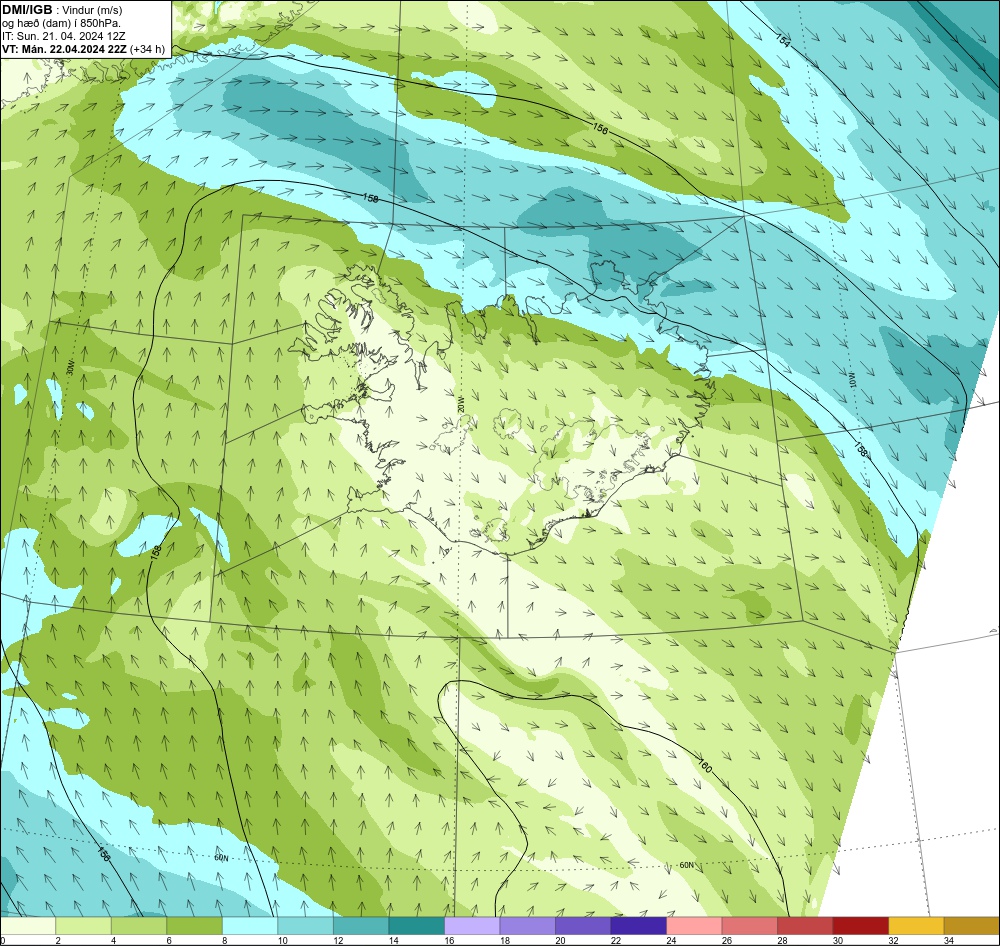Click the "(+34 h)" forecast offset text
1000x946 pixels.
pyautogui.click(x=147, y=49)
